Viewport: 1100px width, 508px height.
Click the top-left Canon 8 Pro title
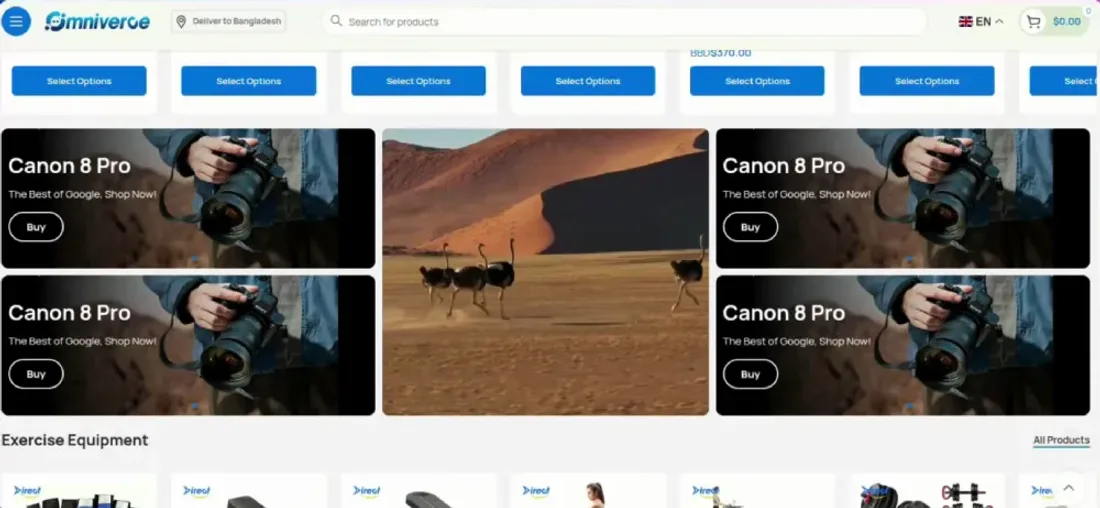[69, 166]
